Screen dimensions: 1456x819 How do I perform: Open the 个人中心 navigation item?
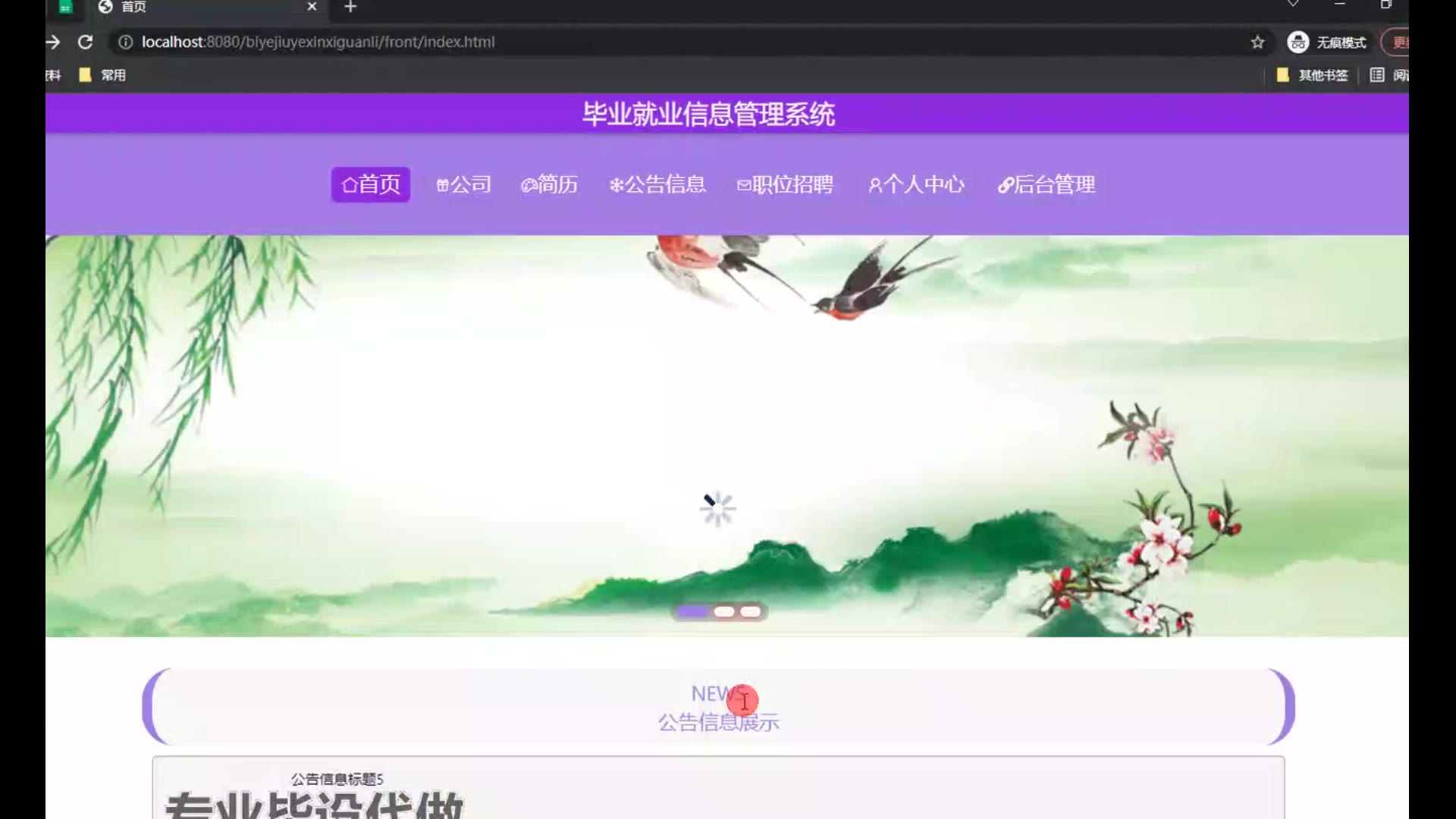tap(916, 184)
